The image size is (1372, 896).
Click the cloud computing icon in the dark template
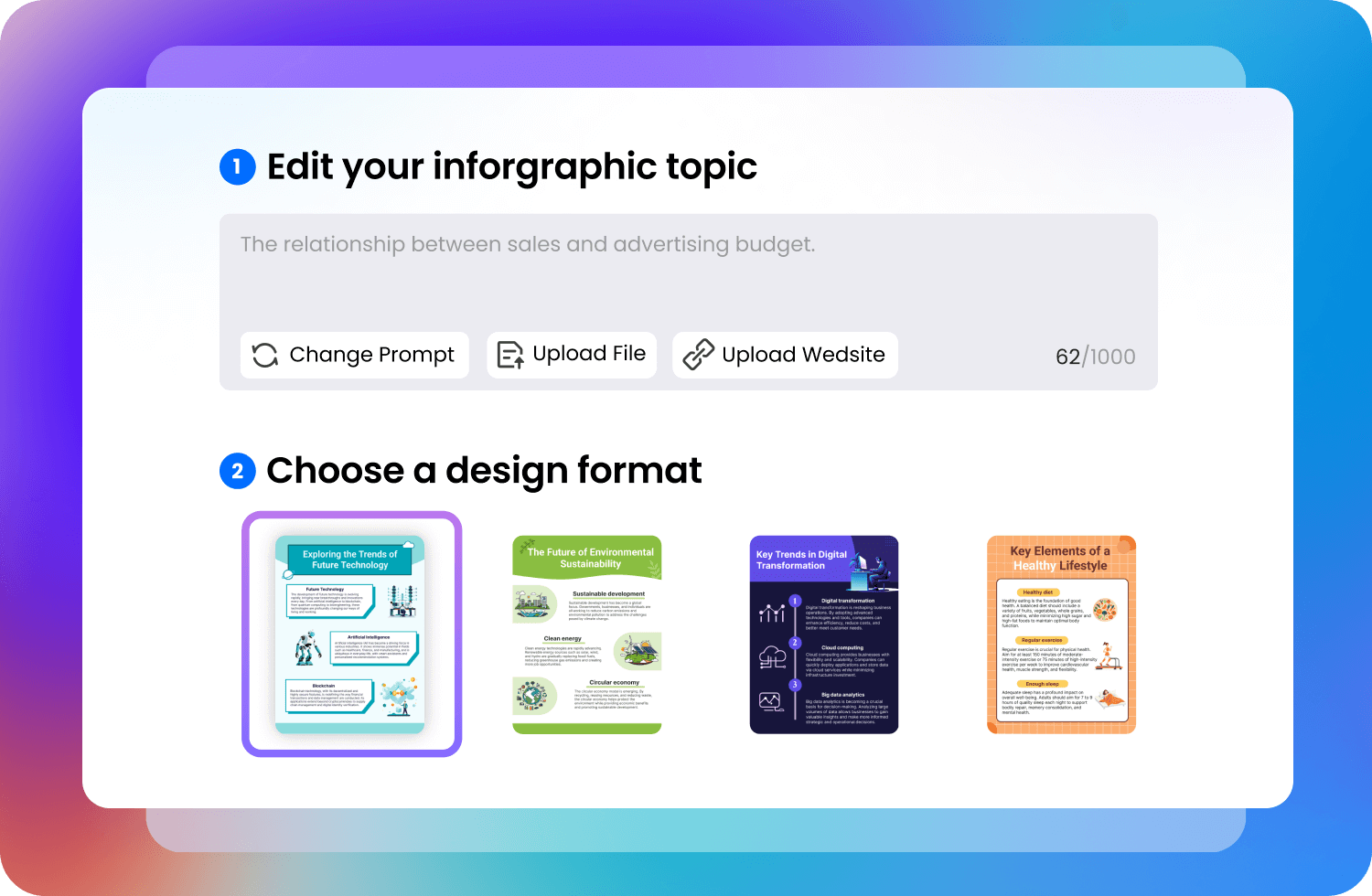(x=772, y=656)
